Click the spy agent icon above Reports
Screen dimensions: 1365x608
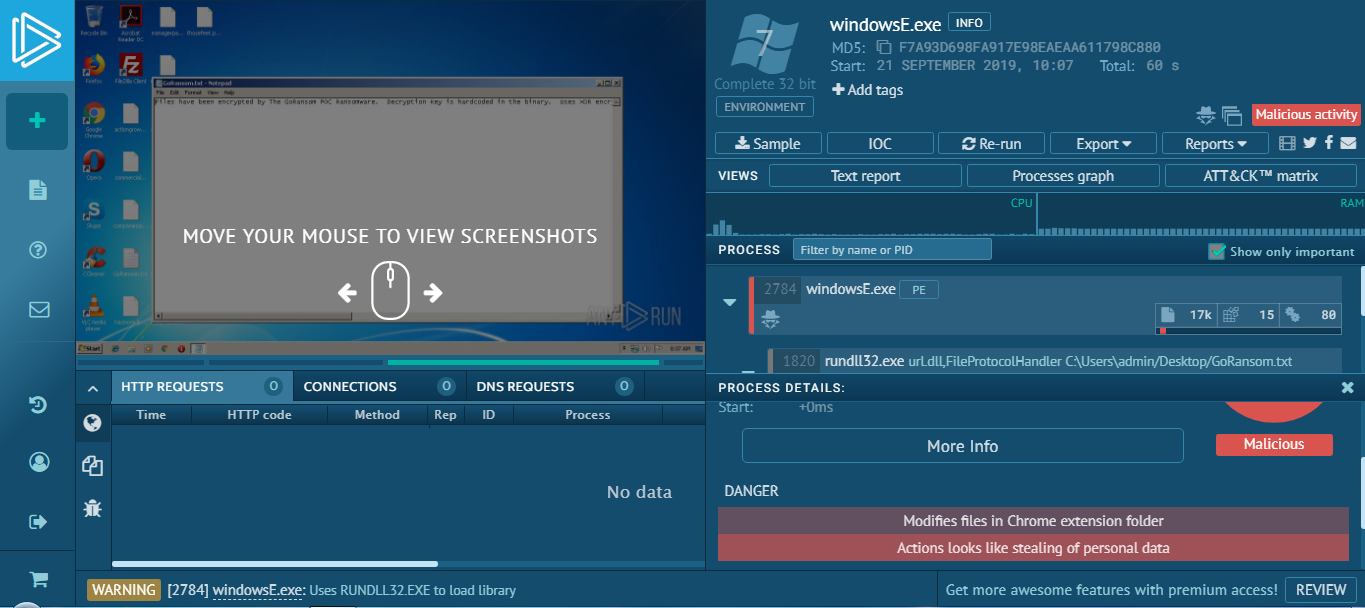pos(1206,115)
